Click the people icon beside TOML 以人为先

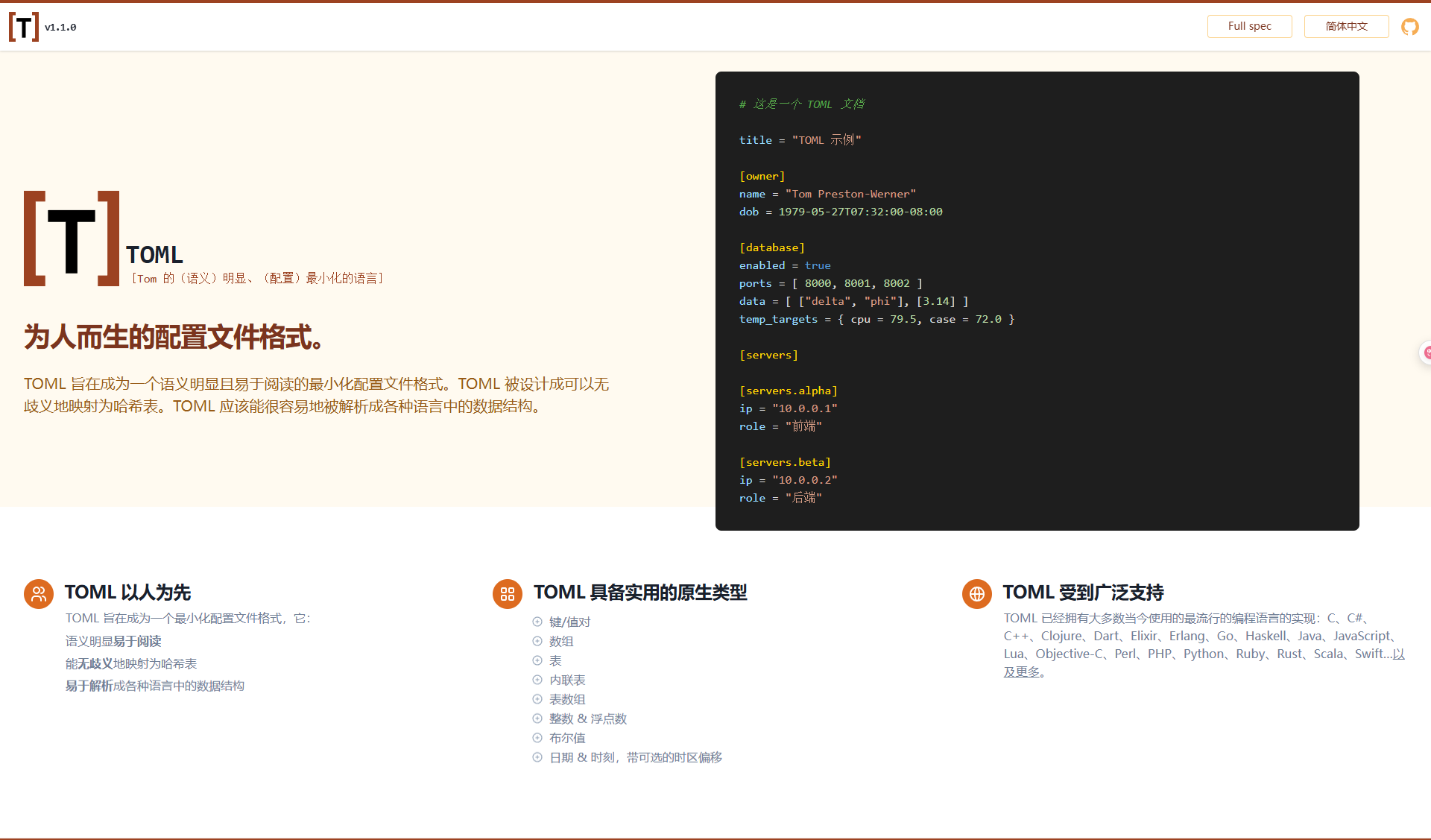tap(39, 594)
